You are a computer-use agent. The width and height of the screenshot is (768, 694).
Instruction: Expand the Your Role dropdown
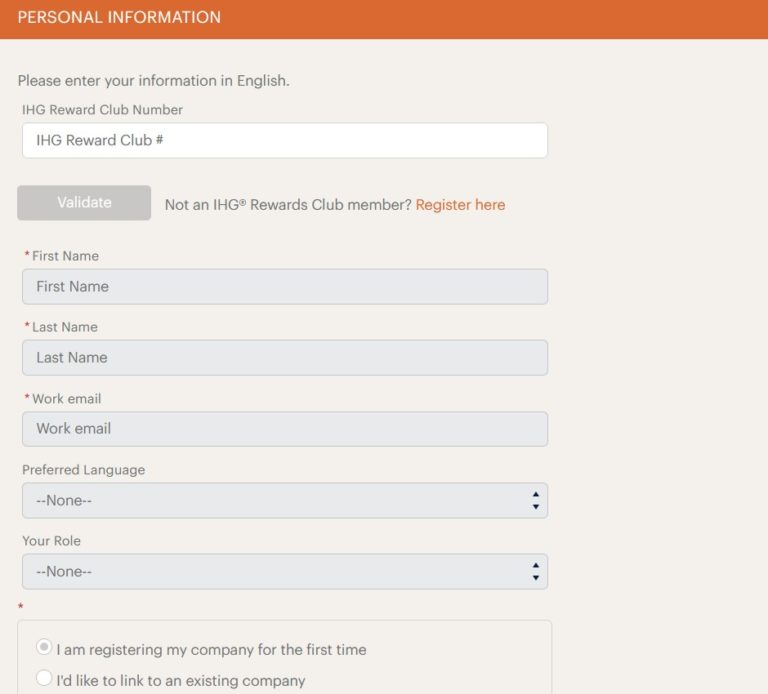point(284,572)
